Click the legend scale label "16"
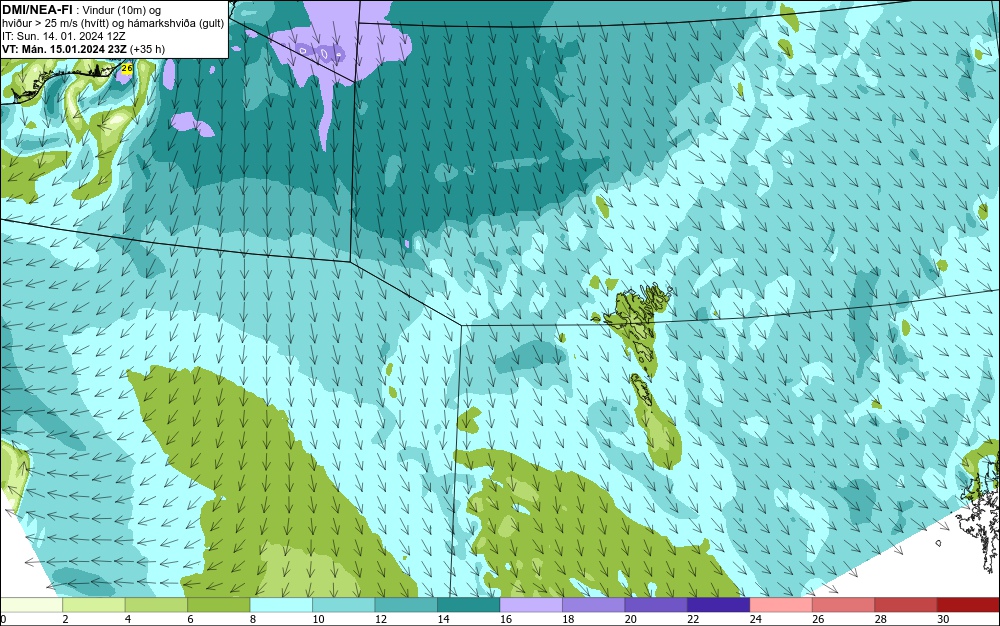The image size is (1000, 626). pos(506,619)
